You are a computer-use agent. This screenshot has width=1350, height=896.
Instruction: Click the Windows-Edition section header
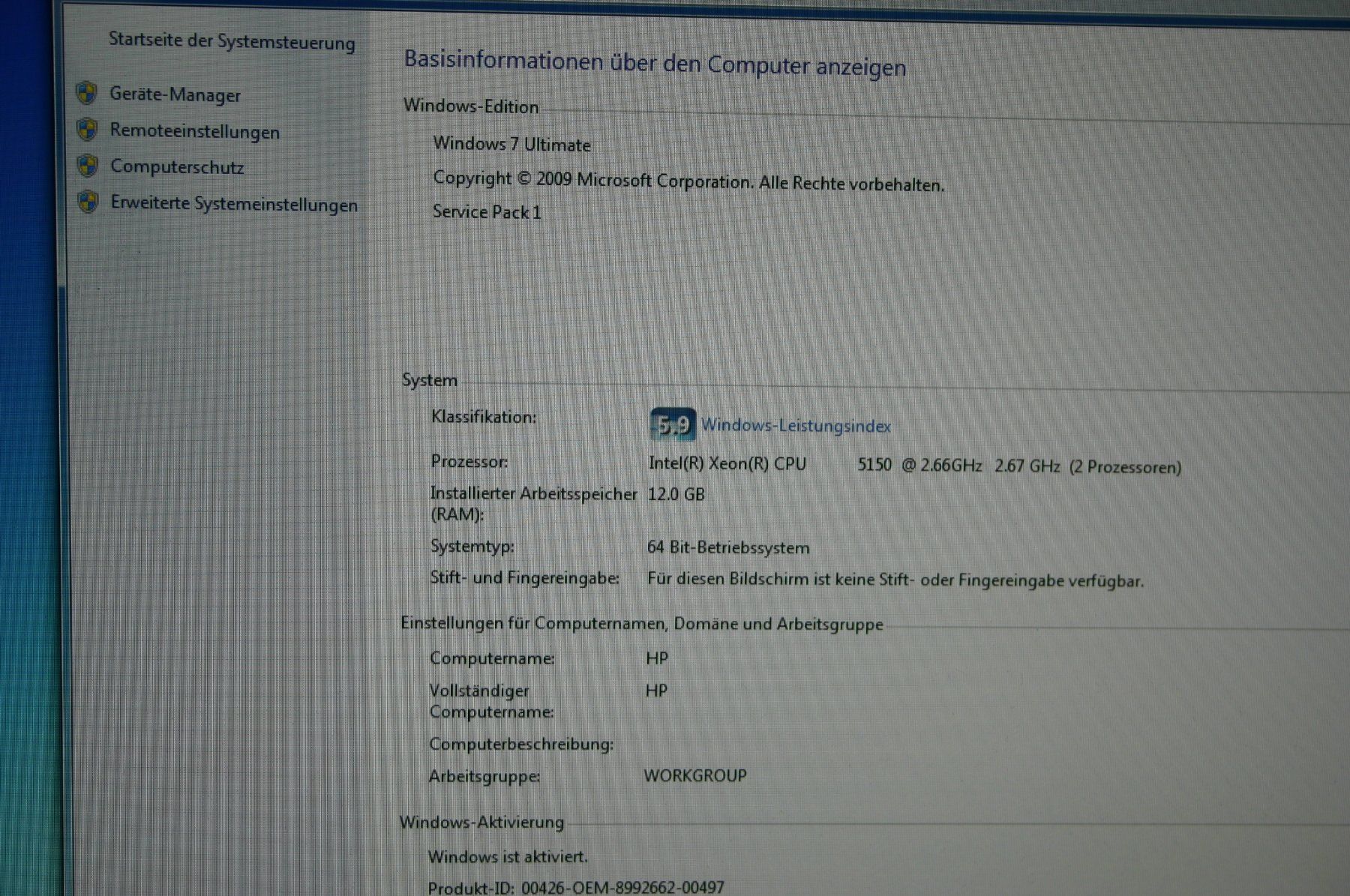click(471, 106)
